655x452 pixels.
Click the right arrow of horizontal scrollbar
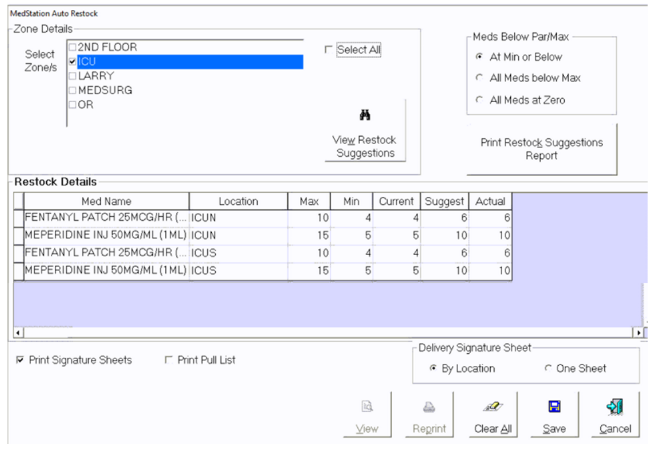[x=638, y=333]
